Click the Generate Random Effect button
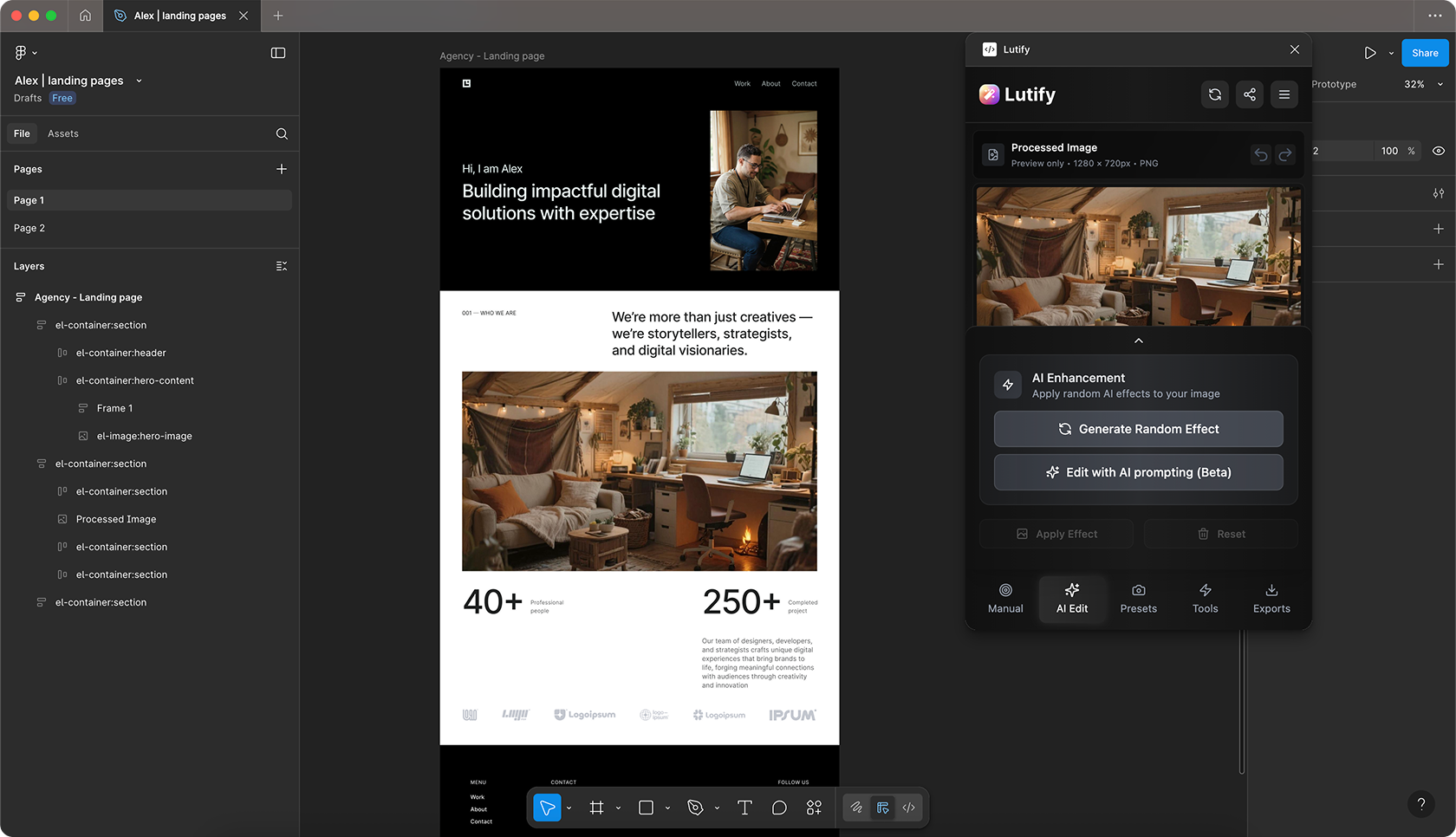This screenshot has width=1456, height=837. click(1138, 429)
